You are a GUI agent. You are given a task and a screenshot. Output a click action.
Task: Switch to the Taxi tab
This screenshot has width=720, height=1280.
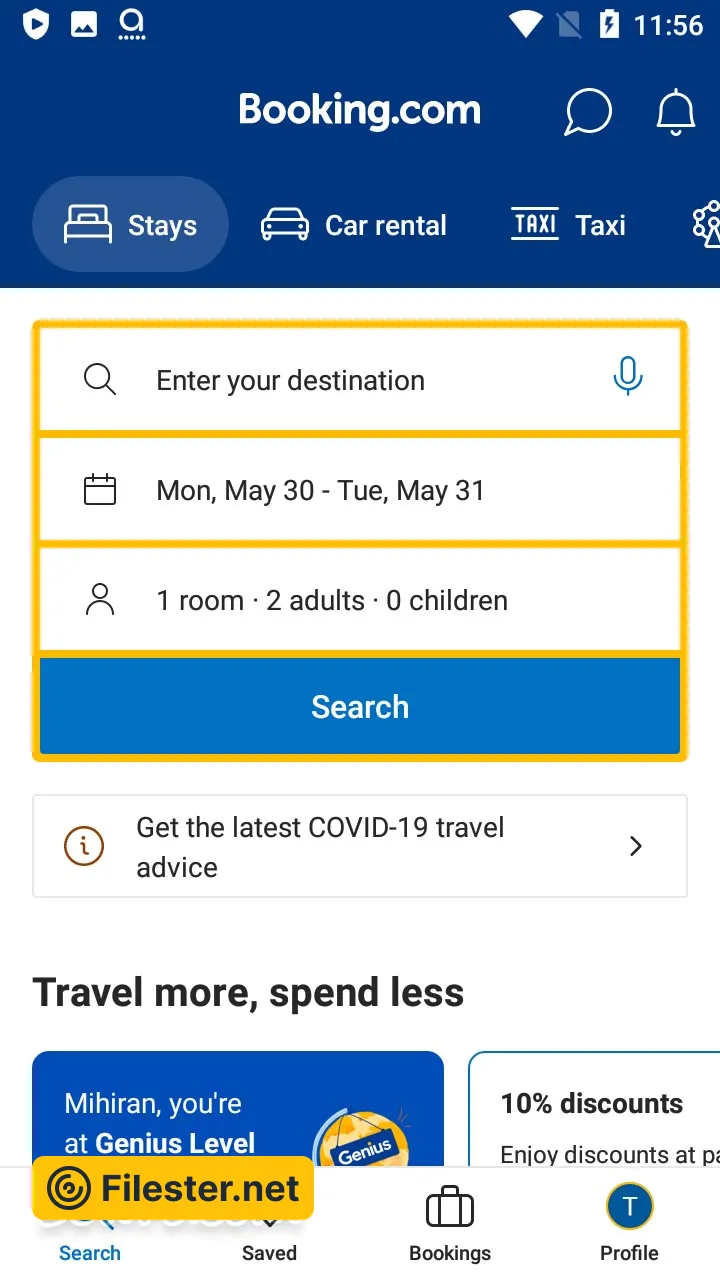coord(568,225)
